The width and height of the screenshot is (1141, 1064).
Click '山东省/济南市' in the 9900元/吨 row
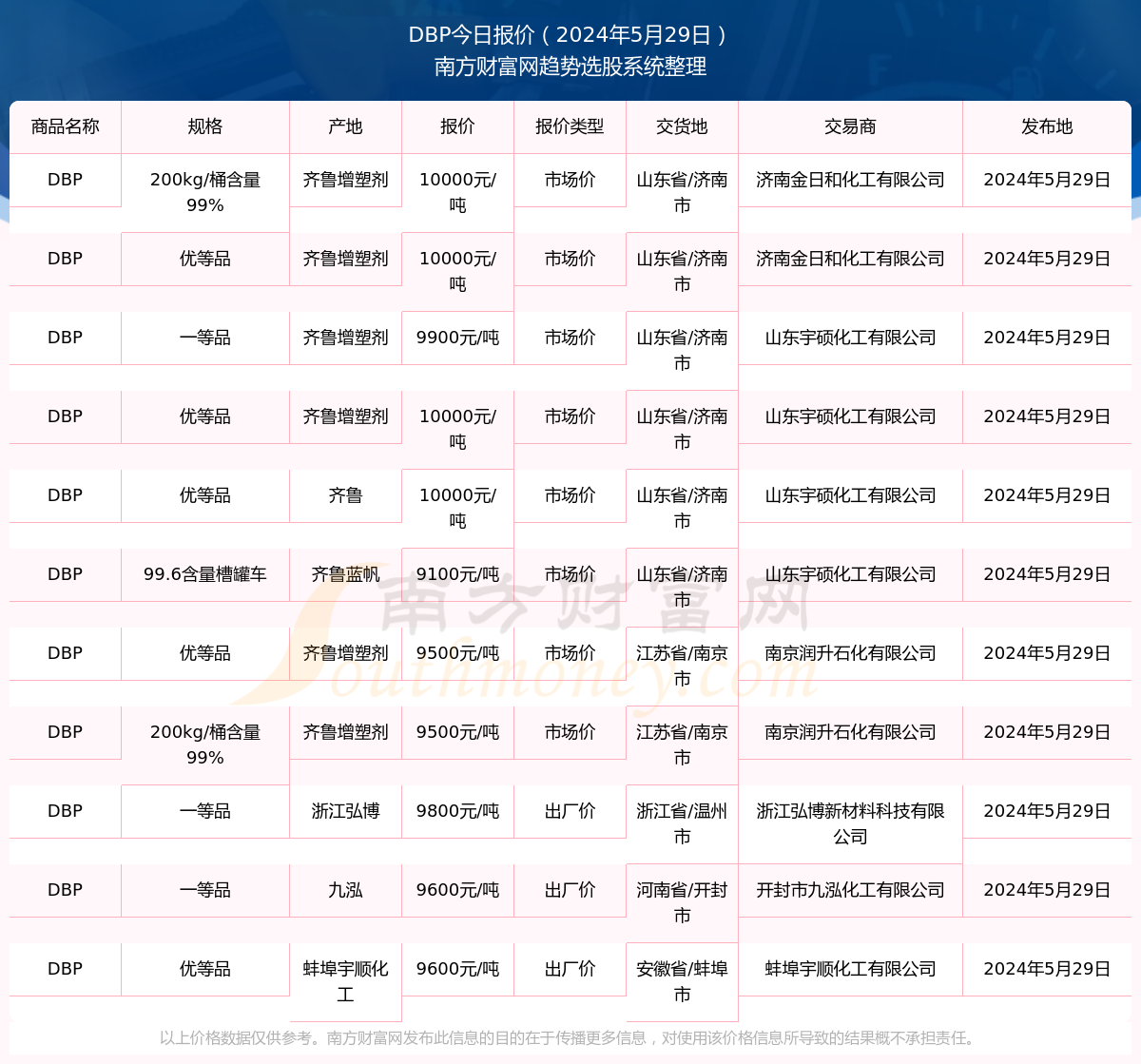pyautogui.click(x=682, y=350)
